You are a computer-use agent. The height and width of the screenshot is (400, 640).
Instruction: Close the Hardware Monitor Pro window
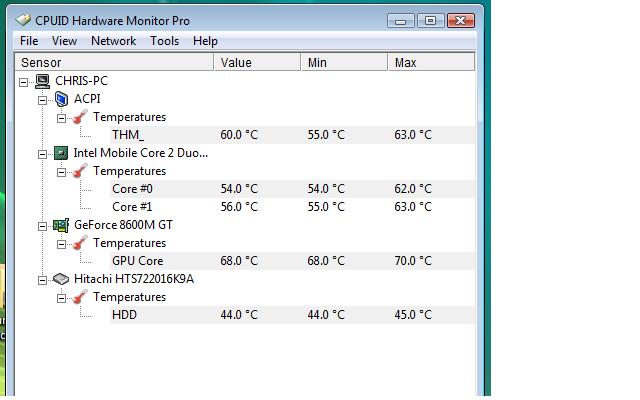coord(460,20)
